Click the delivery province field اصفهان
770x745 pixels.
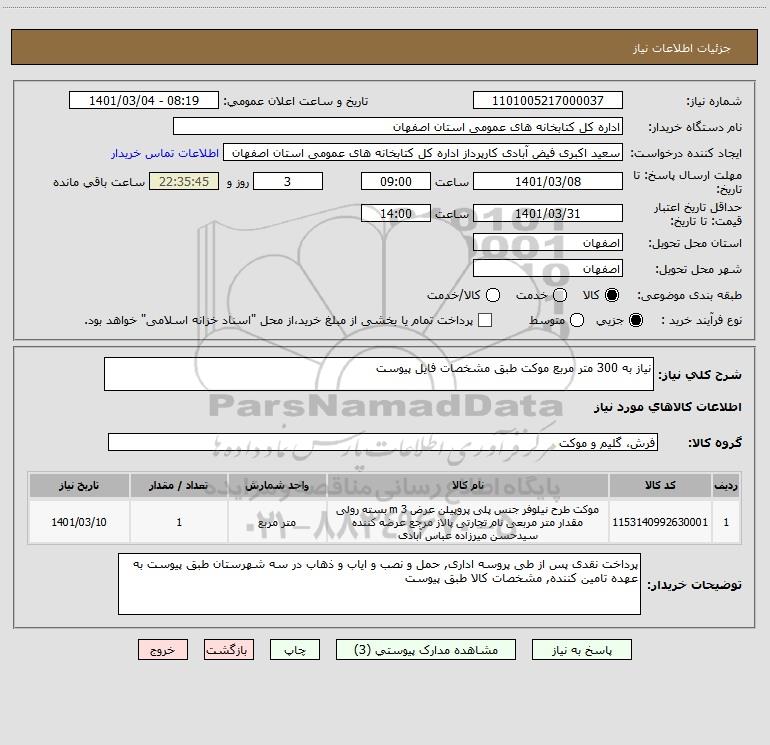[548, 242]
